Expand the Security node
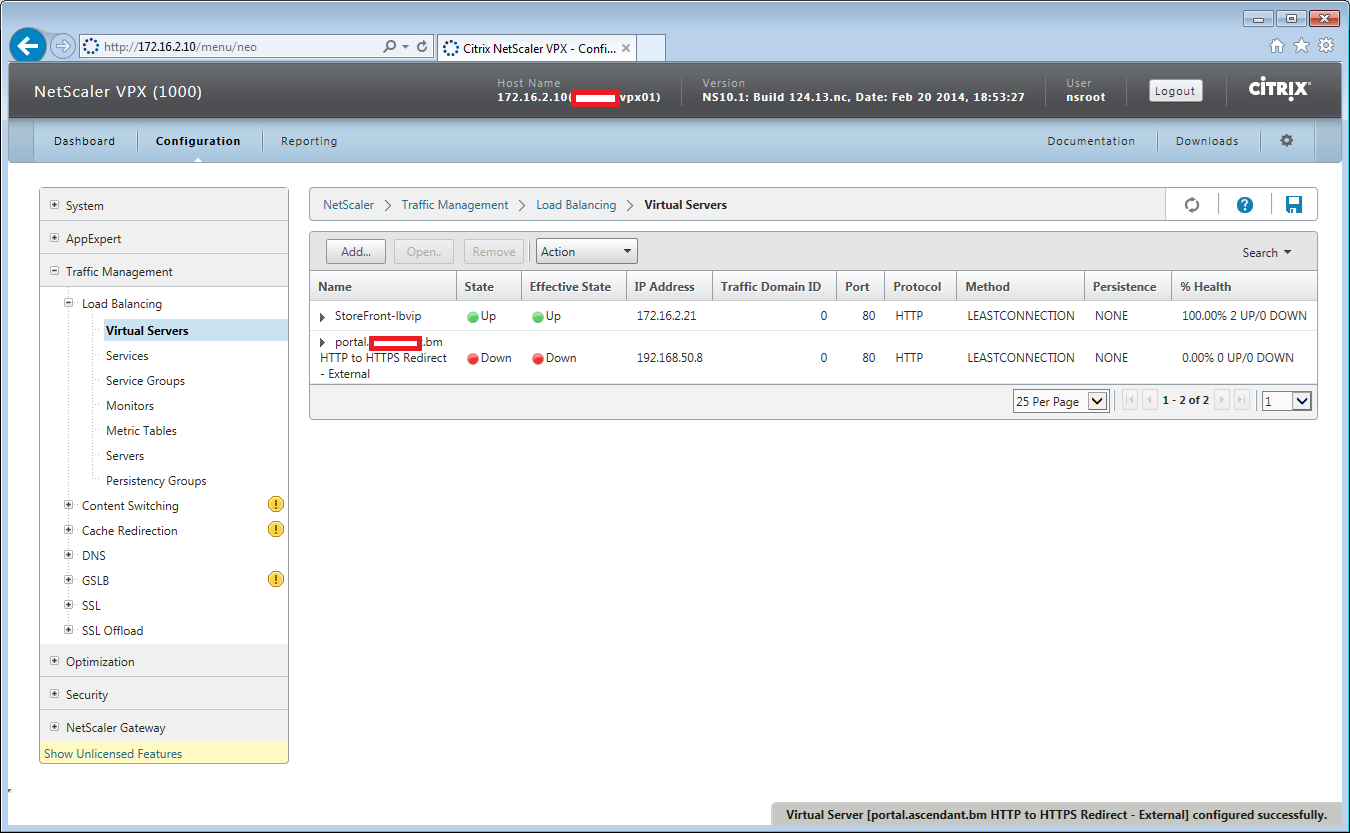The width and height of the screenshot is (1350, 833). click(x=55, y=695)
